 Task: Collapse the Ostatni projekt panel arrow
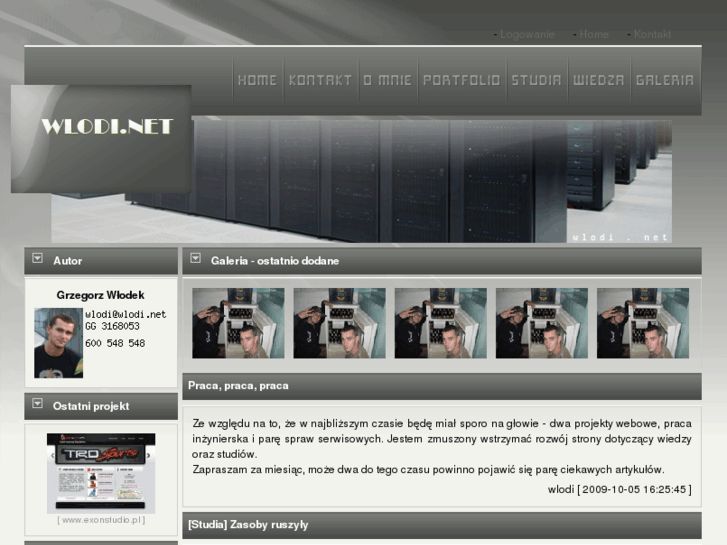click(38, 404)
